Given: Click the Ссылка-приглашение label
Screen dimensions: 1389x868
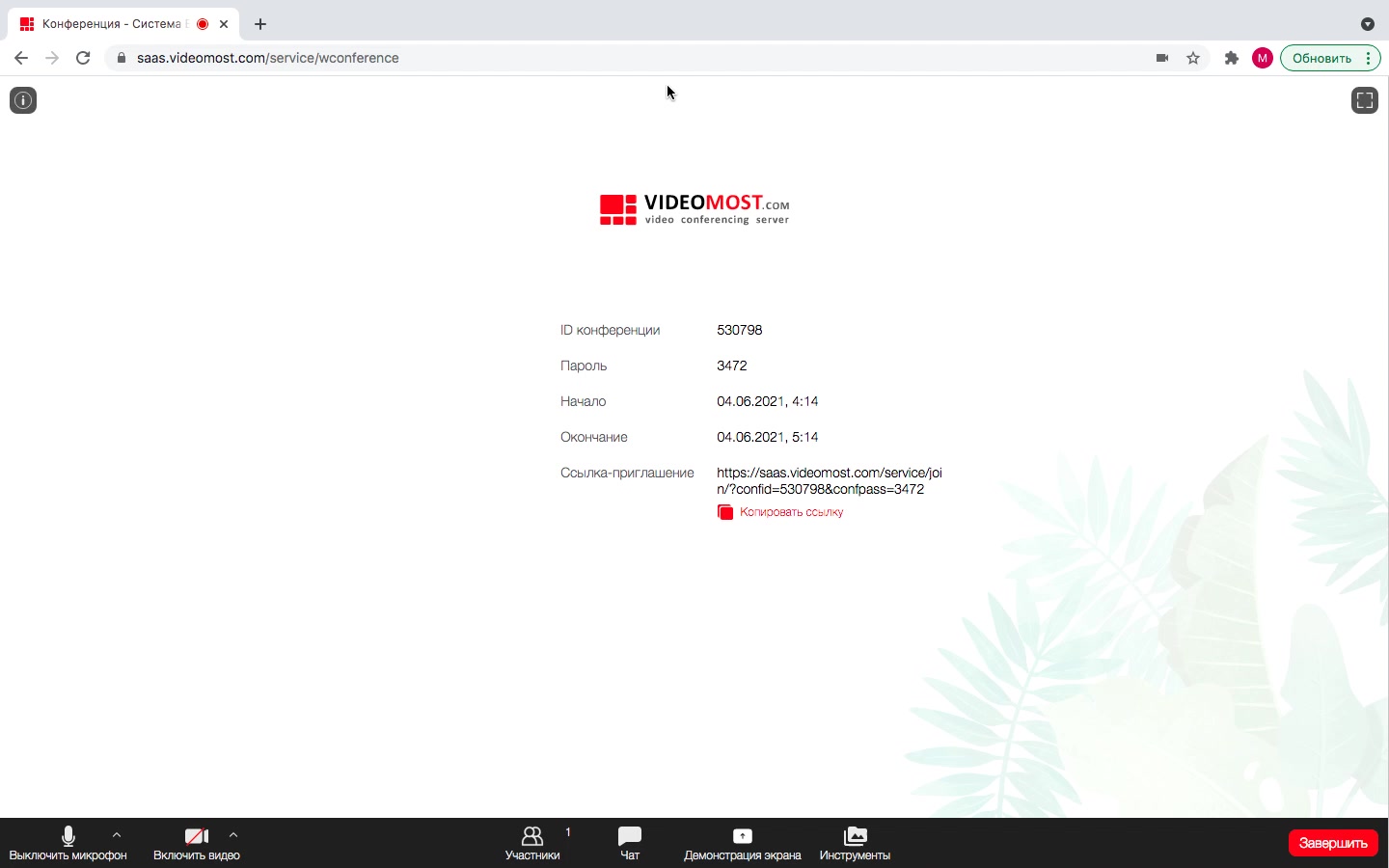Looking at the screenshot, I should pos(627,473).
